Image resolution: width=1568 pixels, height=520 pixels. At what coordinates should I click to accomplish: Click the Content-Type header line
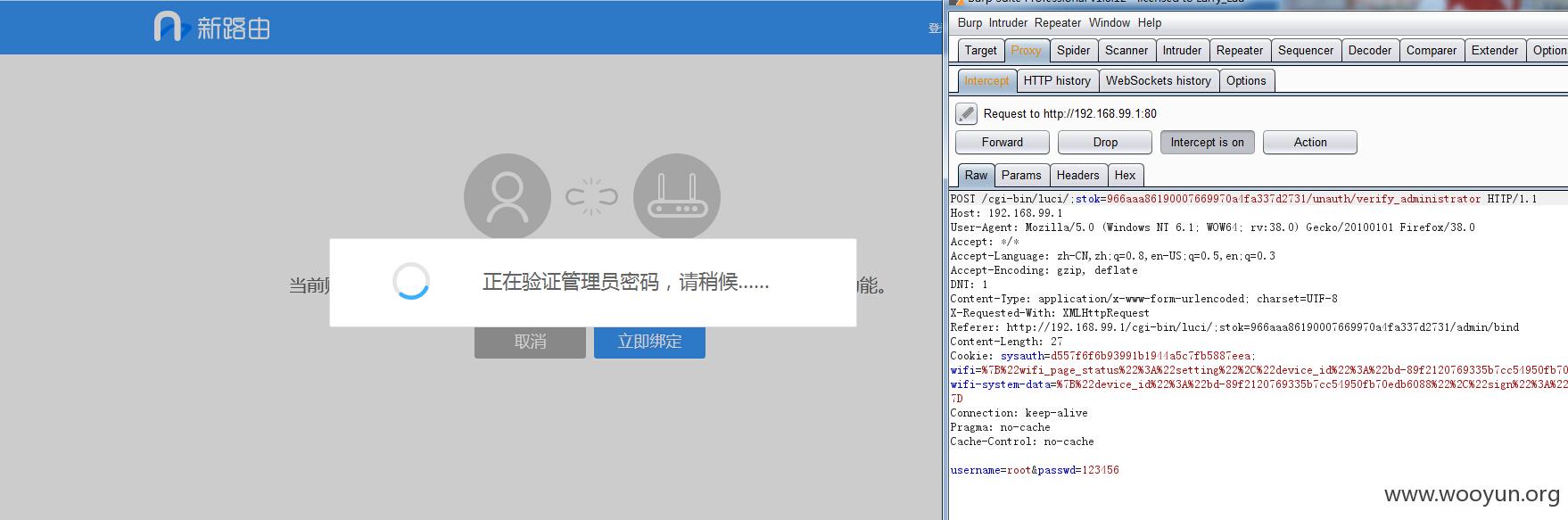[1143, 299]
